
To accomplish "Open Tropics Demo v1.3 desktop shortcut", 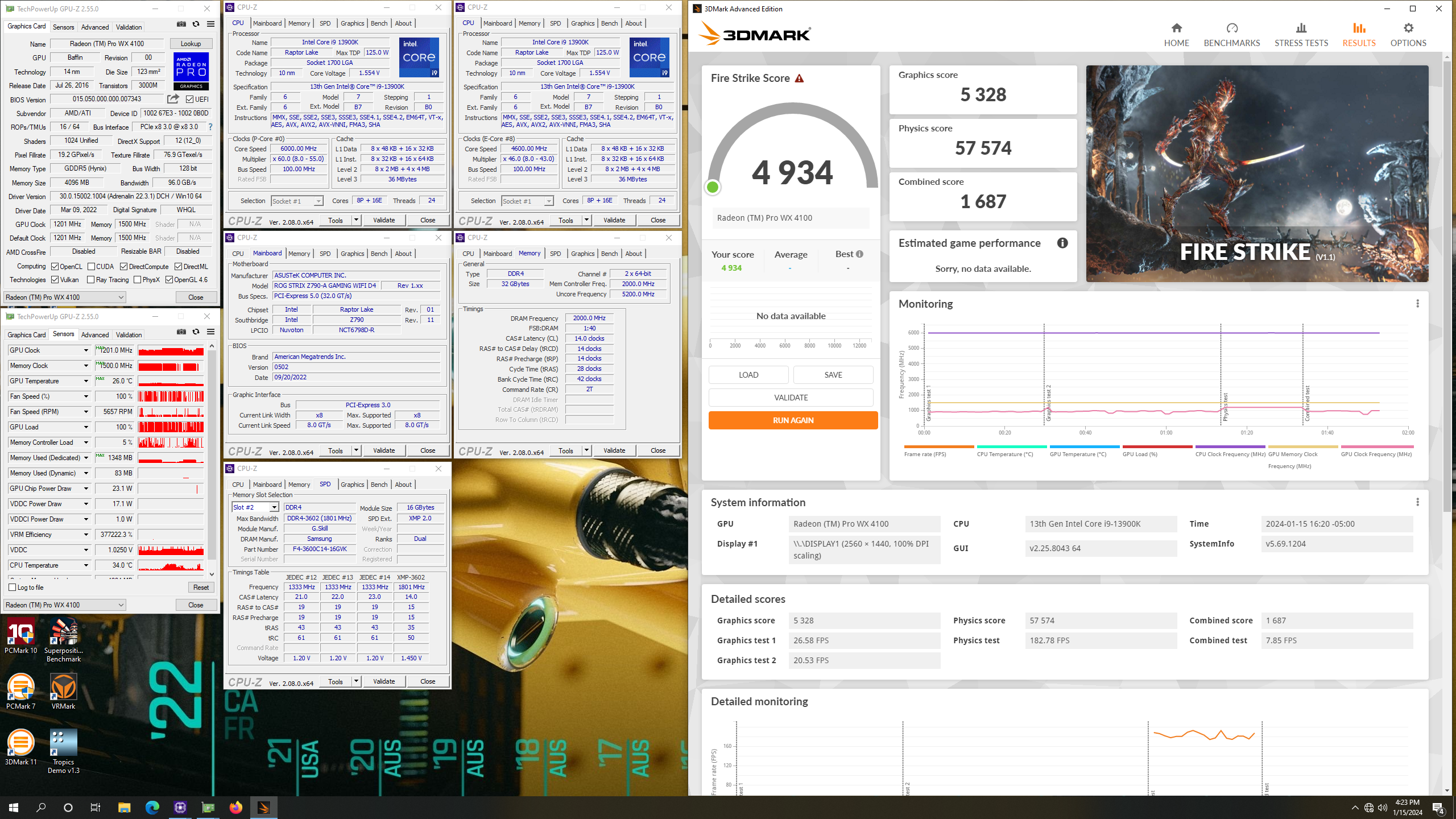I will [x=64, y=751].
